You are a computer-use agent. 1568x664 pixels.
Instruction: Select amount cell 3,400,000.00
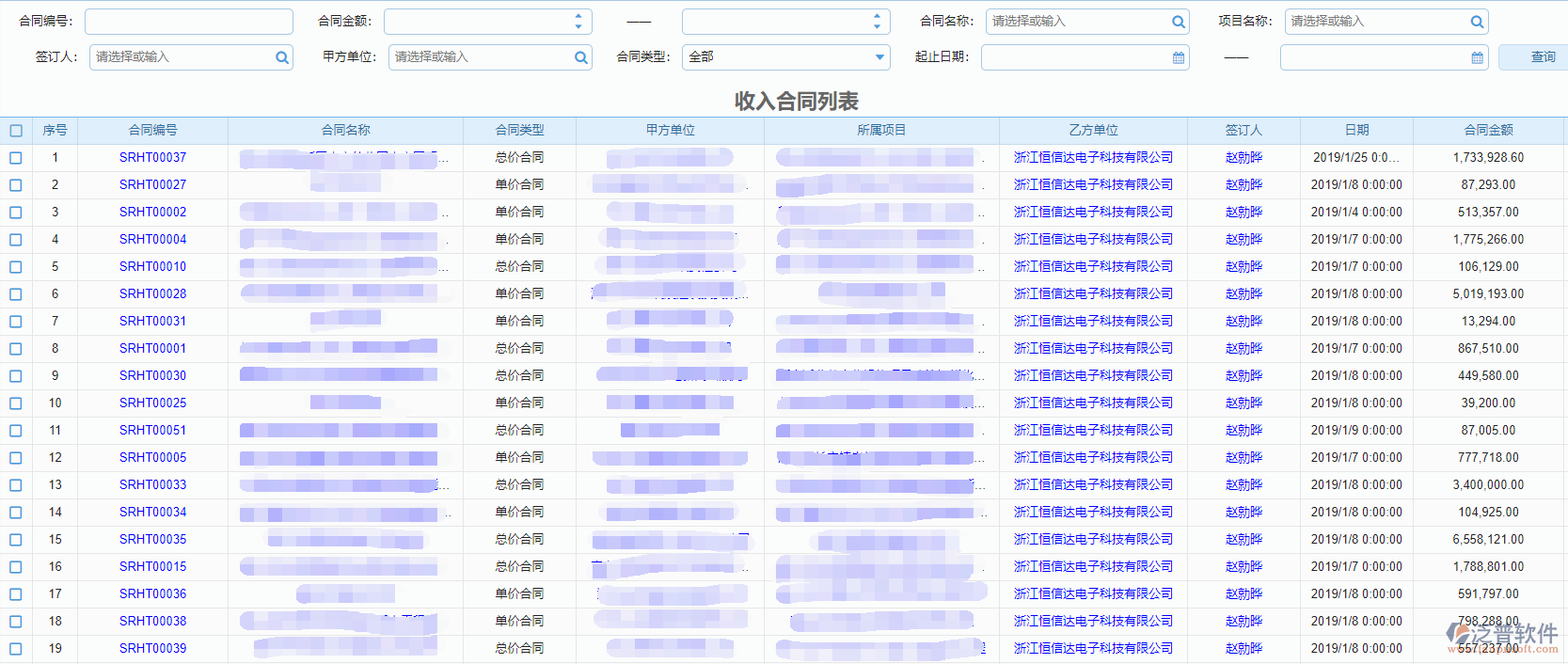(1488, 485)
